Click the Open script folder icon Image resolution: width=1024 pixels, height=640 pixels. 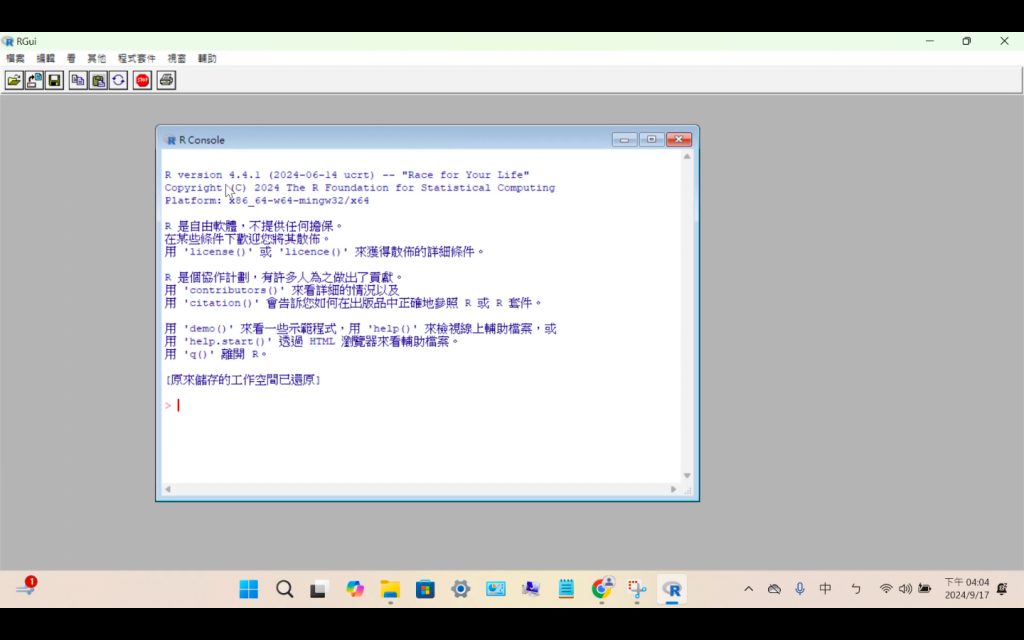coord(14,80)
